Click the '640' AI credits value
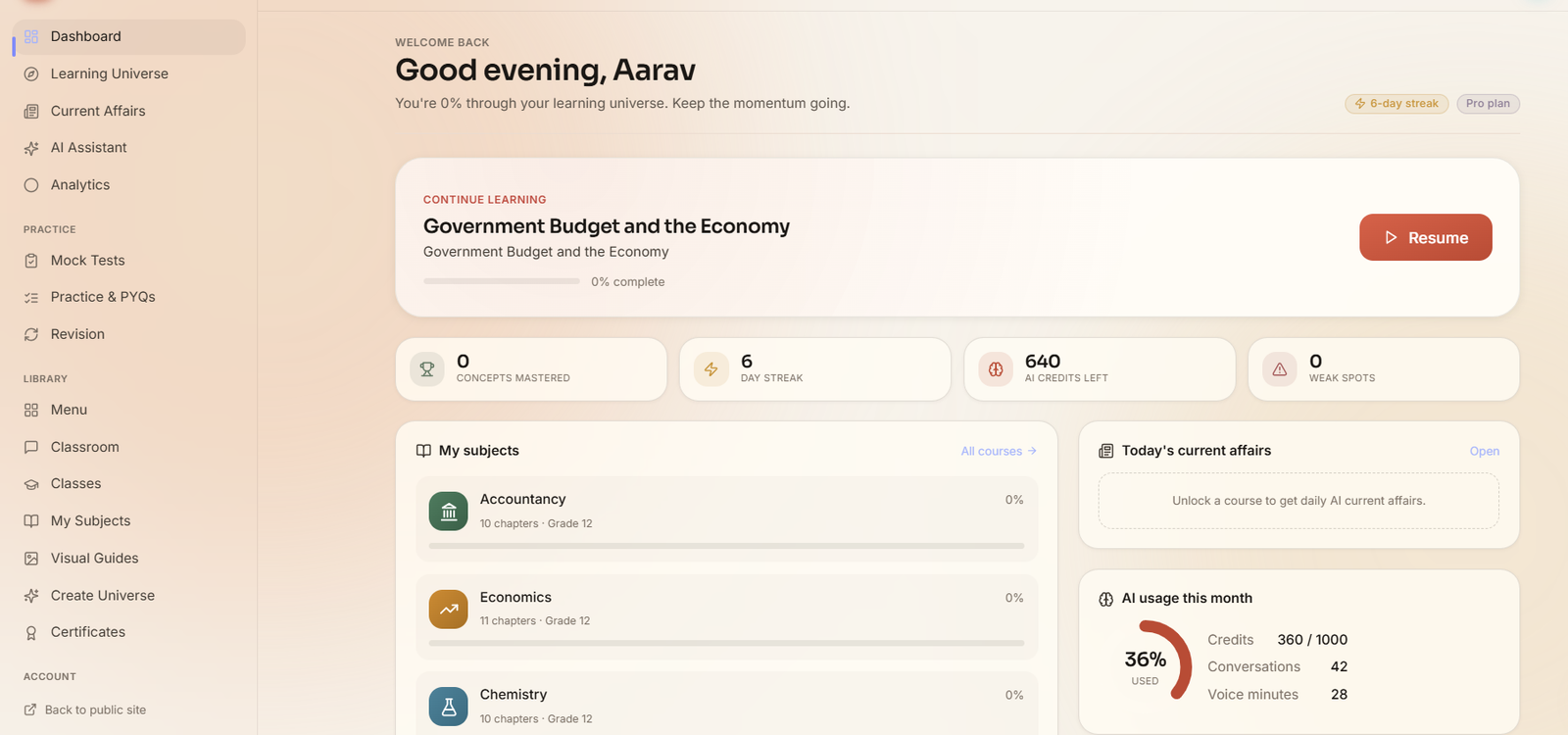 click(1043, 362)
